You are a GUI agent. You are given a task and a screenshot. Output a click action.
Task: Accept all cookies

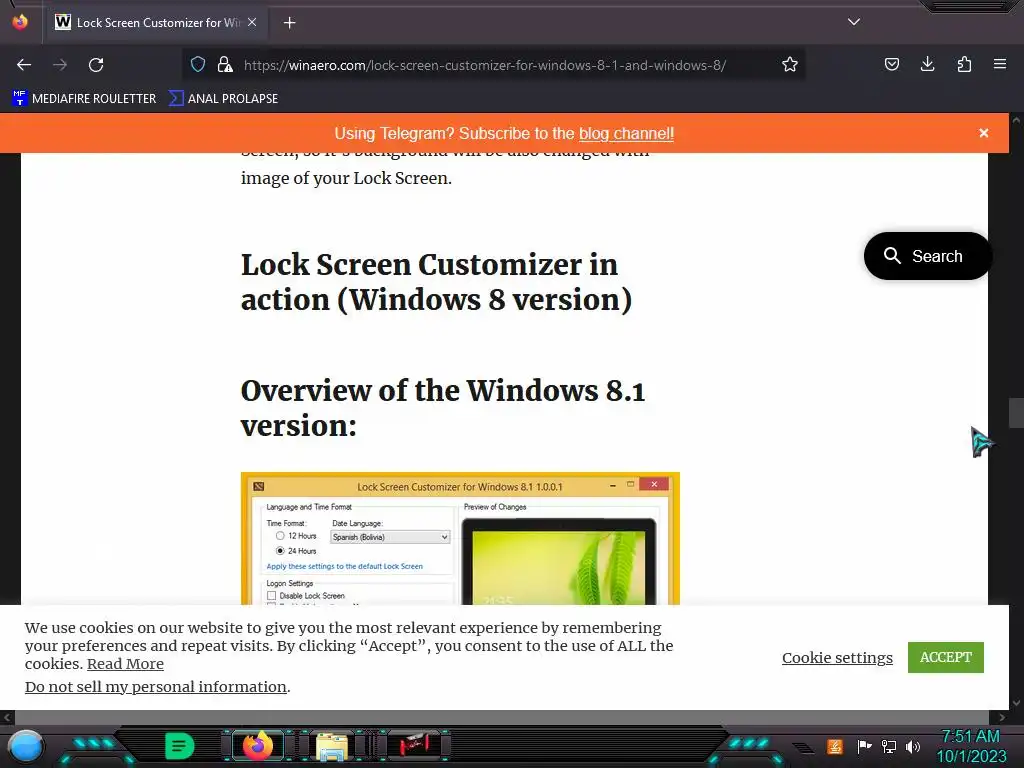[x=946, y=657]
